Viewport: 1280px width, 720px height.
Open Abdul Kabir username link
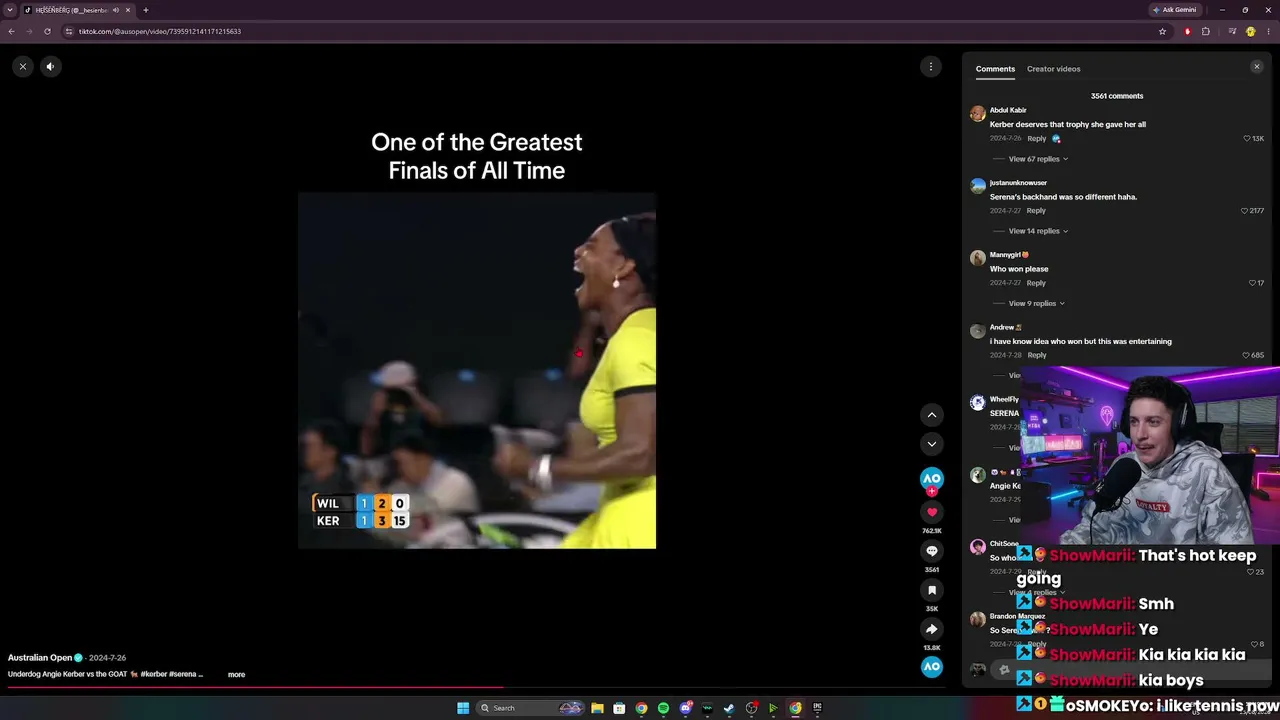pos(1008,110)
